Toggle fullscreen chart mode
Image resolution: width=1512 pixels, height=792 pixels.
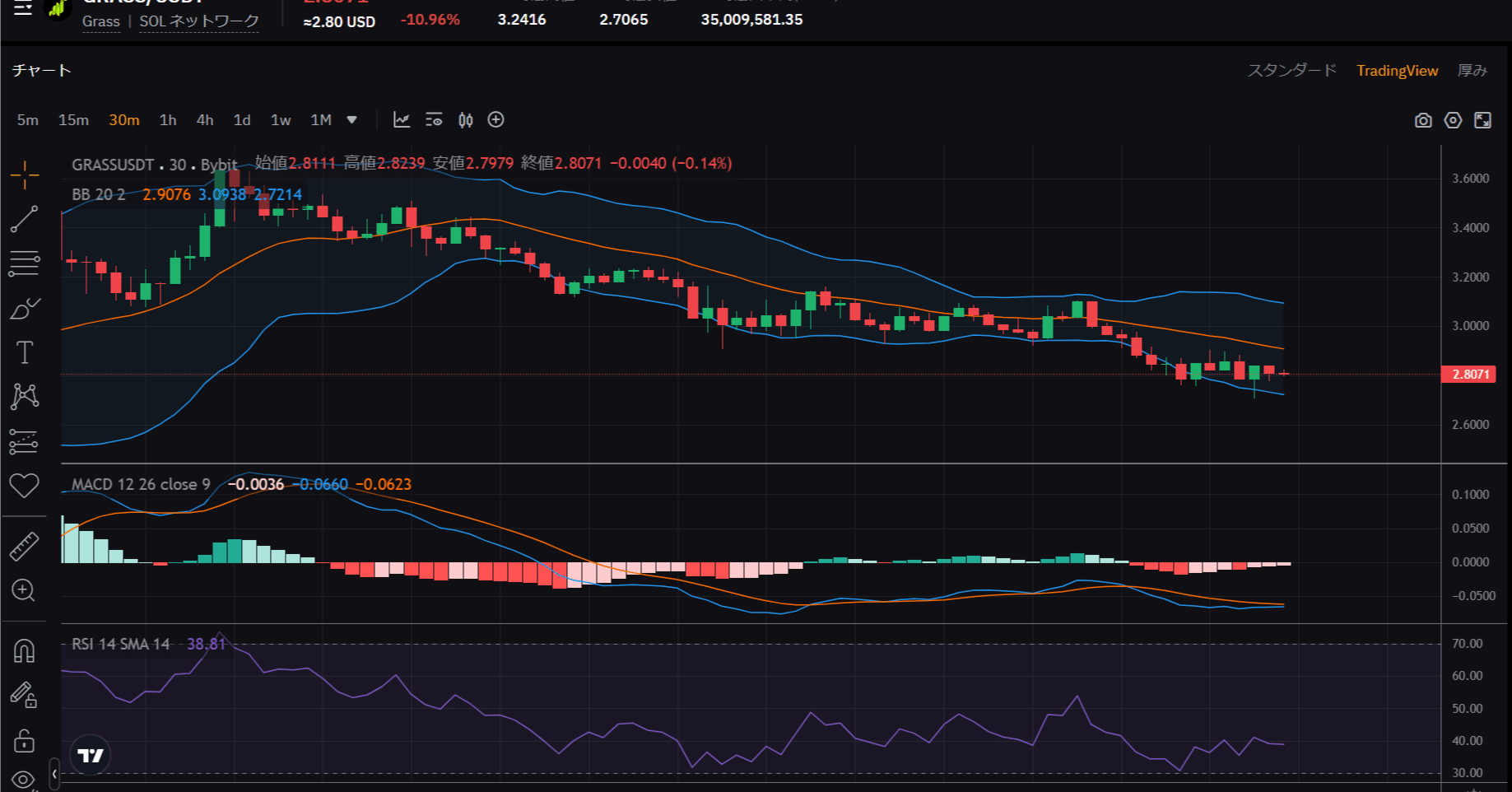click(x=1483, y=121)
